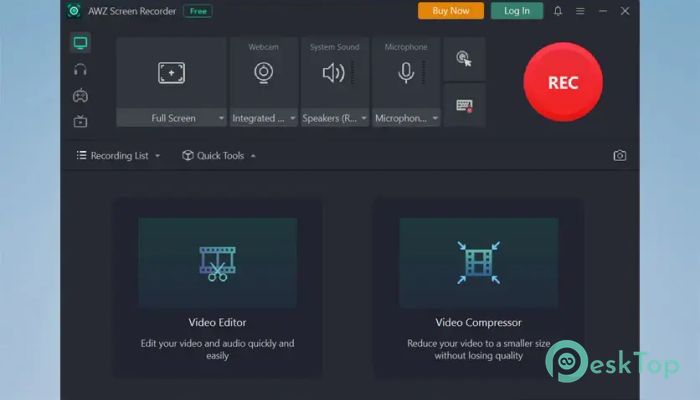Toggle the Microphone icon
The height and width of the screenshot is (400, 700).
[406, 73]
